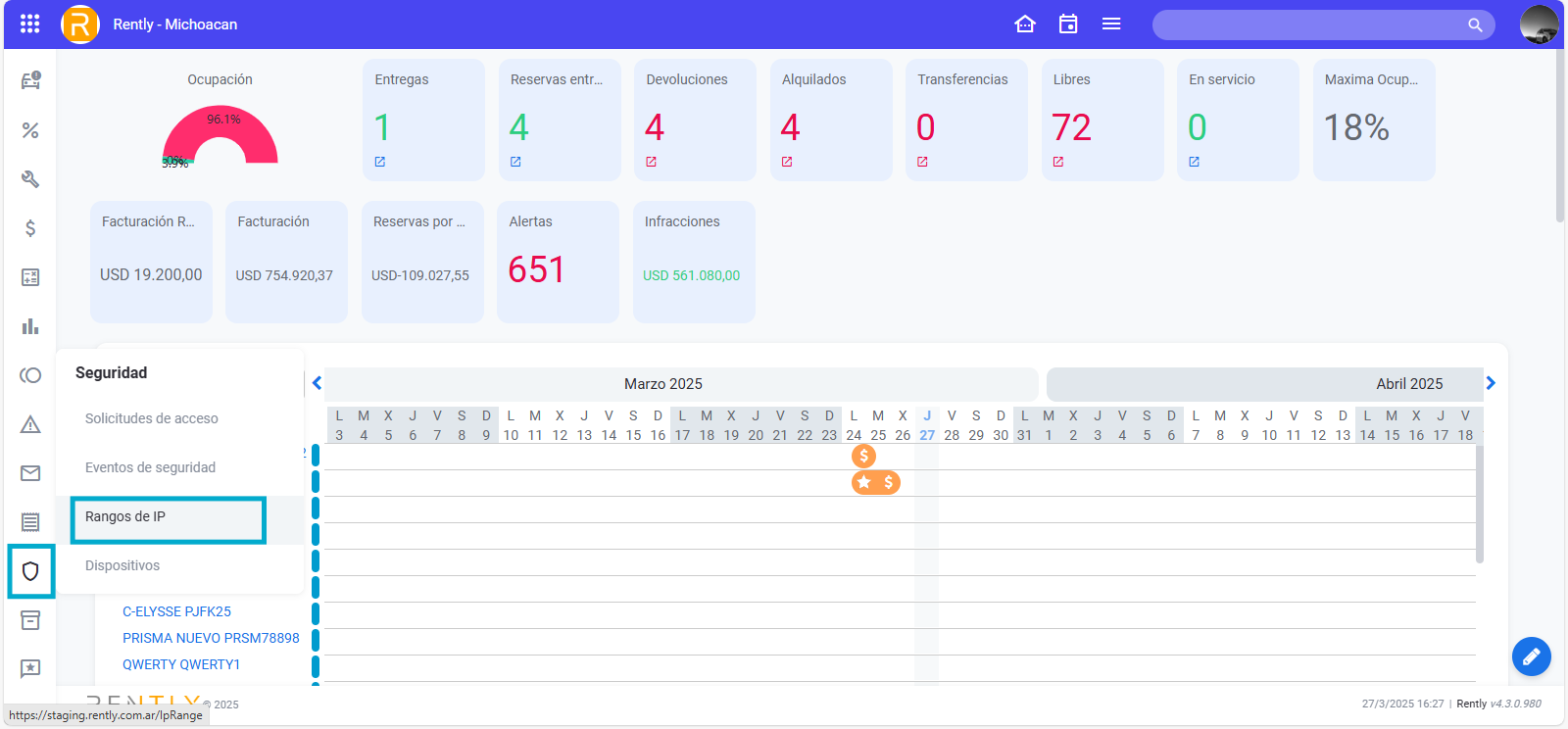Open the apps grid launcher icon

tap(29, 24)
